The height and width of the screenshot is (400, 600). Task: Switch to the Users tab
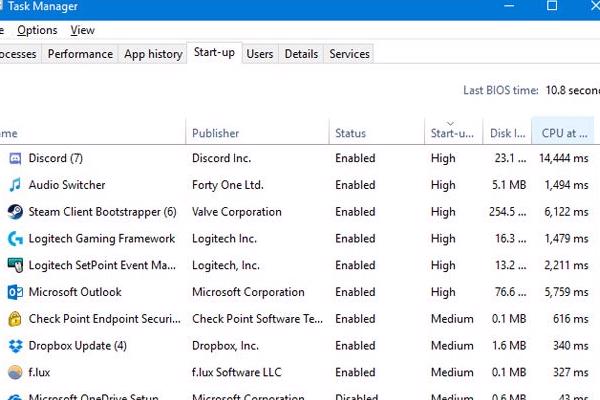click(x=260, y=54)
